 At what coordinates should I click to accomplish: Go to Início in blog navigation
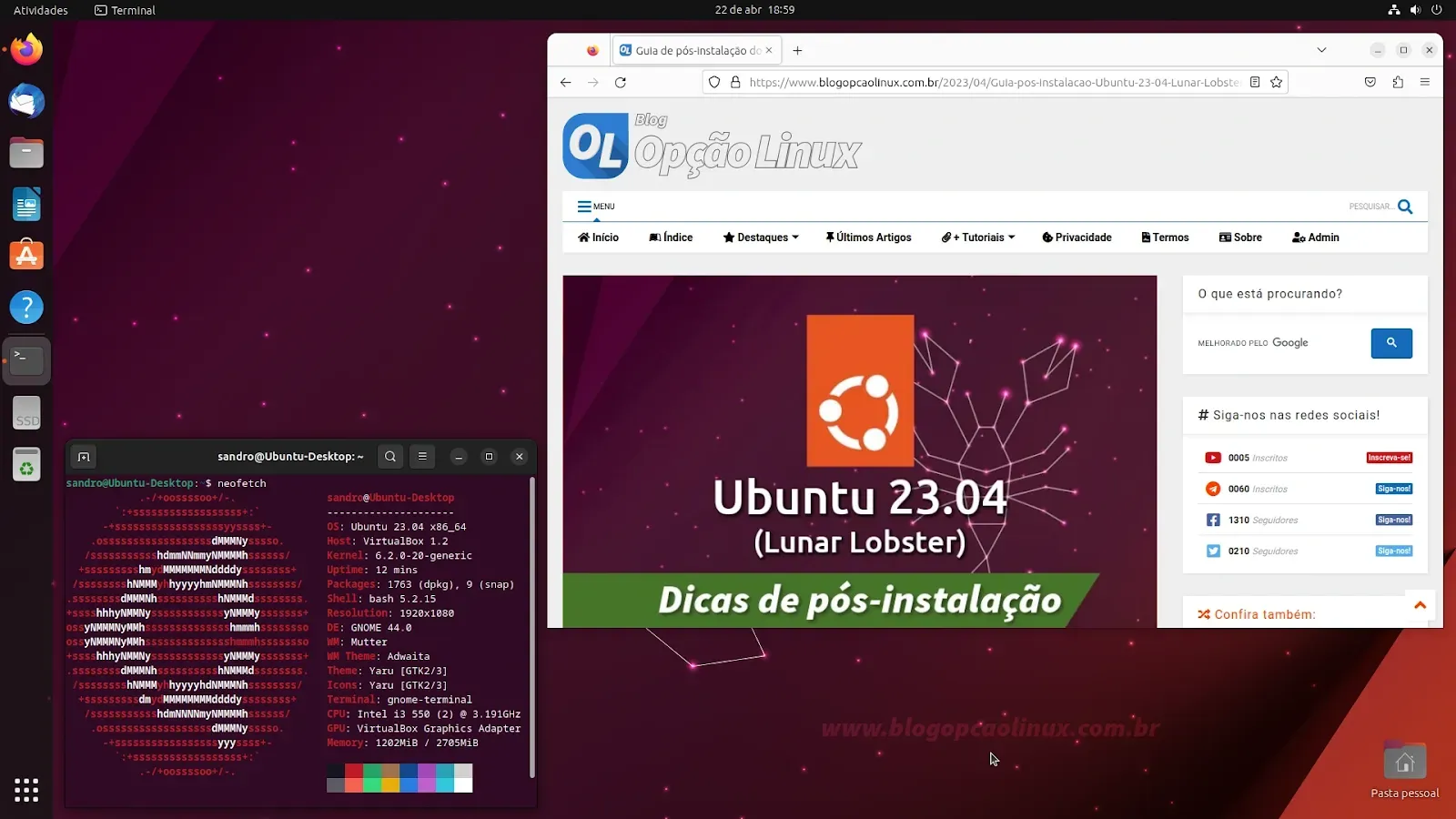click(x=598, y=238)
